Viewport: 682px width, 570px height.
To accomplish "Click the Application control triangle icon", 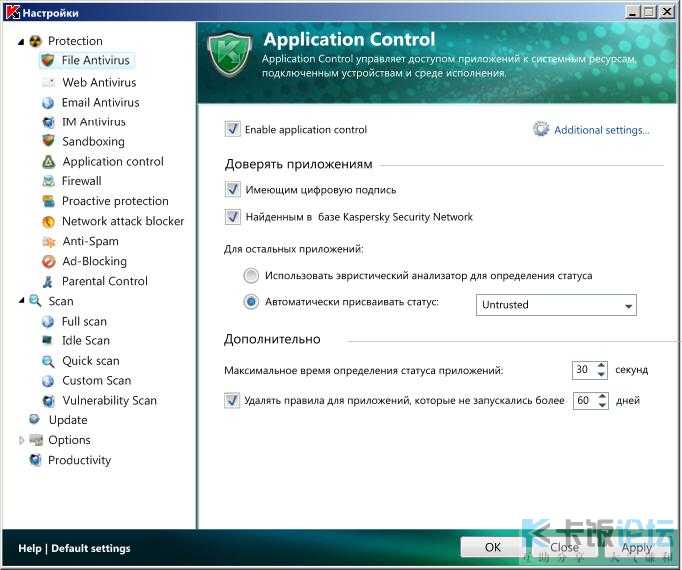I will (x=48, y=162).
